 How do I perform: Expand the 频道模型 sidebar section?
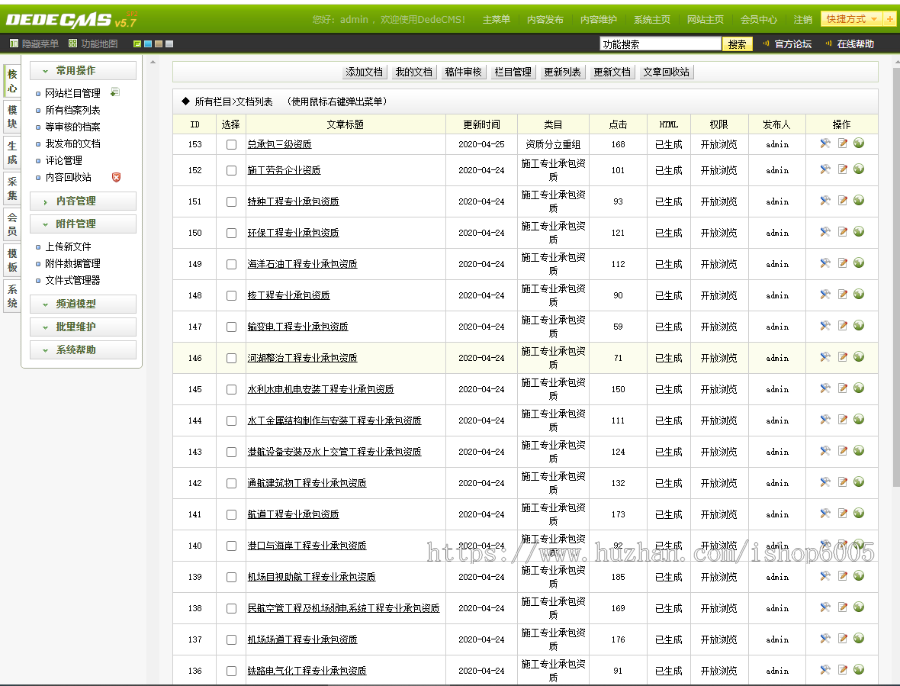pos(83,304)
